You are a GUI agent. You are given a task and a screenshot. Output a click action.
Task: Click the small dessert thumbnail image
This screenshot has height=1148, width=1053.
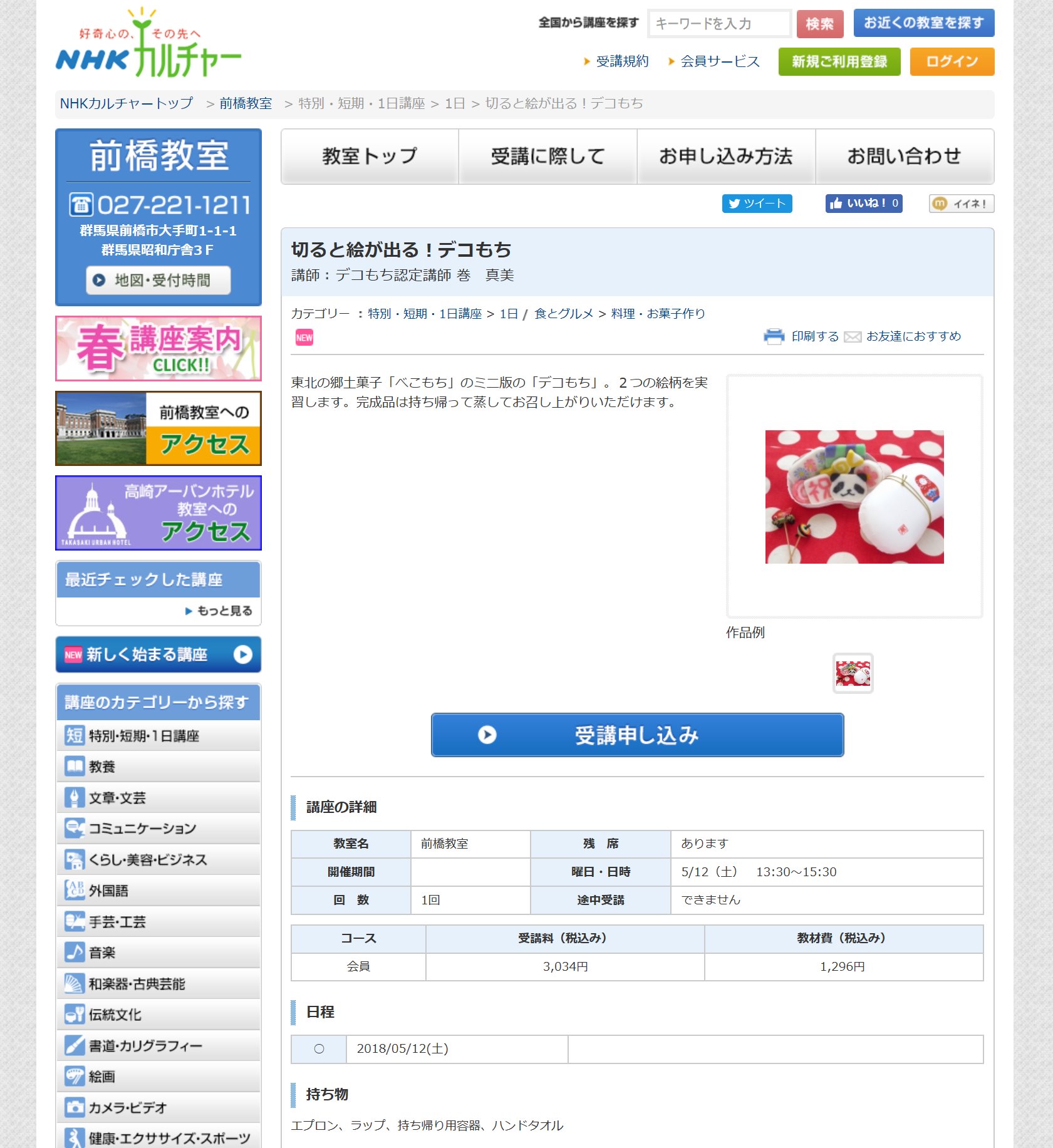coord(853,673)
